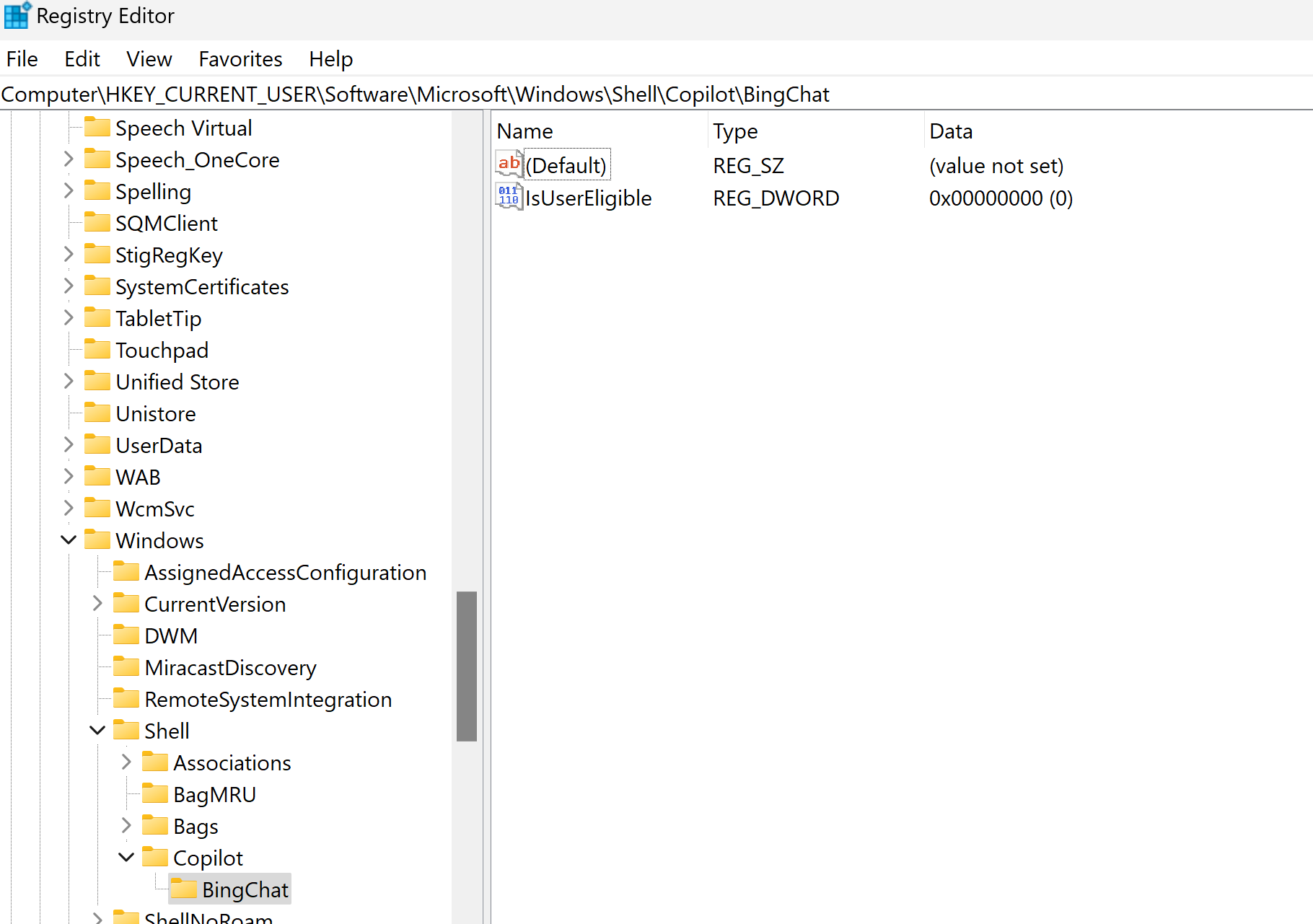This screenshot has height=924, width=1313.
Task: Collapse the Shell key
Action: 97,731
